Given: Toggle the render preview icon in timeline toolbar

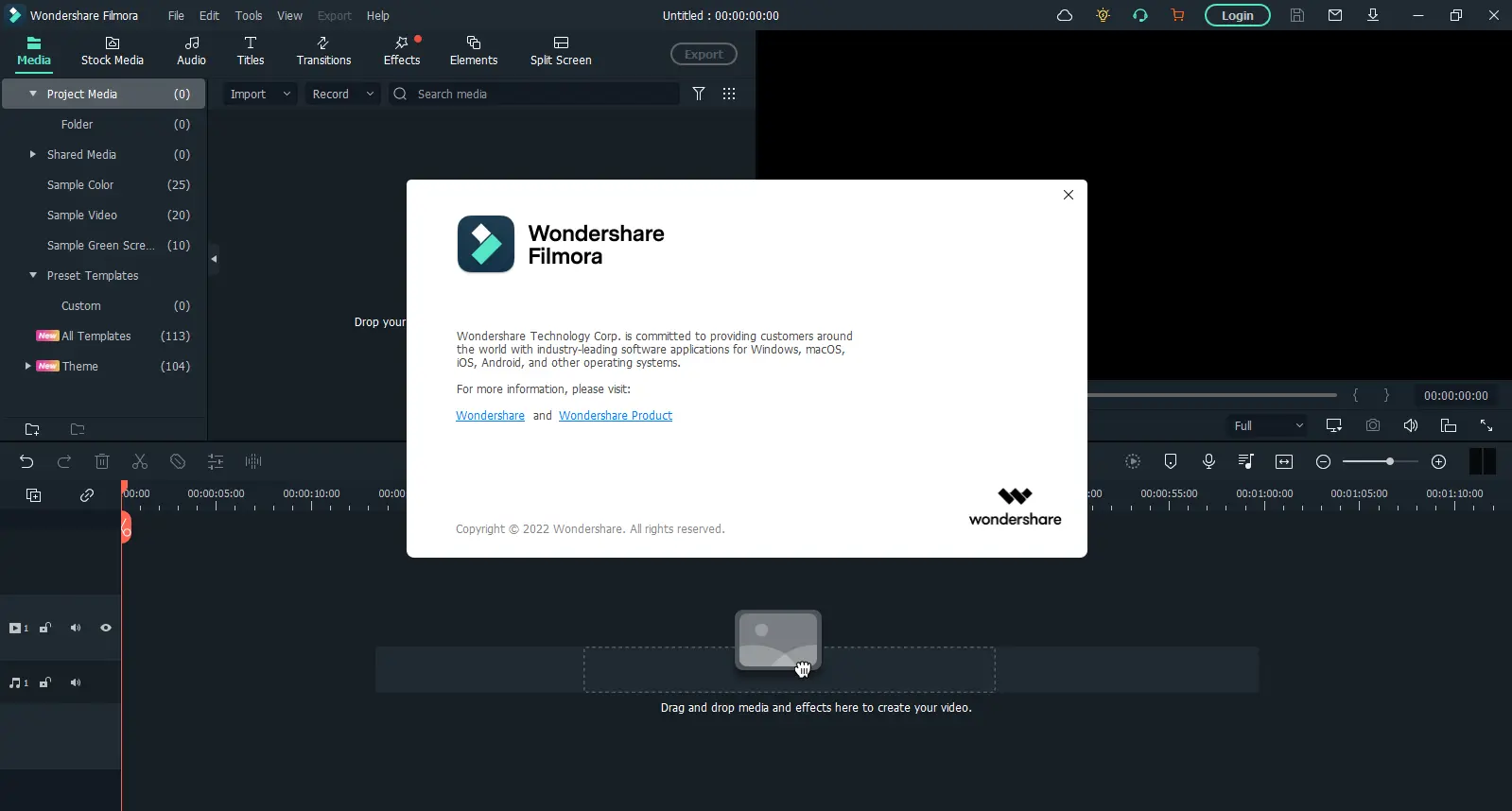Looking at the screenshot, I should 1133,461.
